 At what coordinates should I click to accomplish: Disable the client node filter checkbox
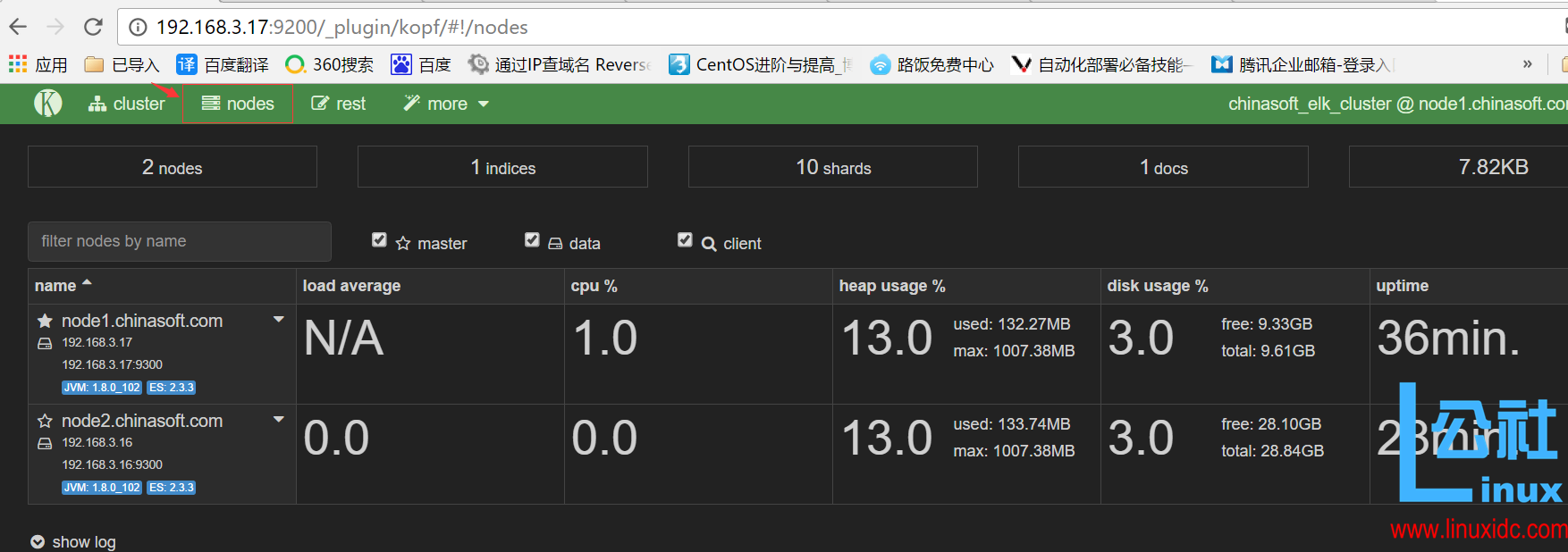(x=685, y=240)
